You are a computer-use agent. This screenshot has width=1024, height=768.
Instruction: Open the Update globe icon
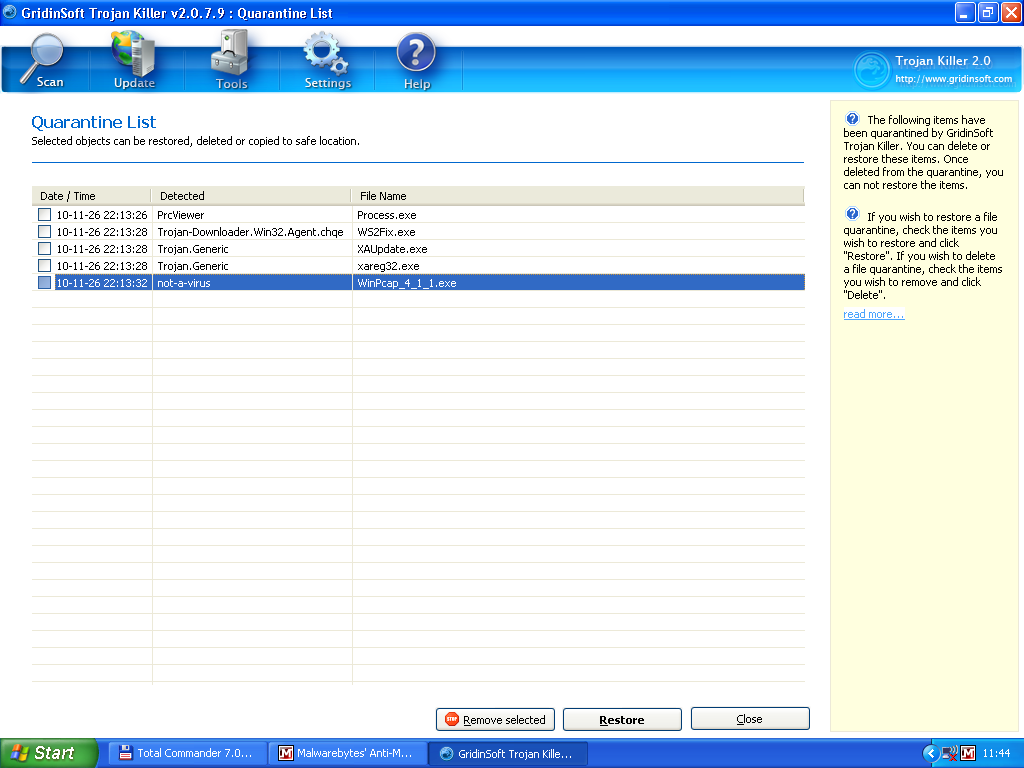click(x=134, y=60)
